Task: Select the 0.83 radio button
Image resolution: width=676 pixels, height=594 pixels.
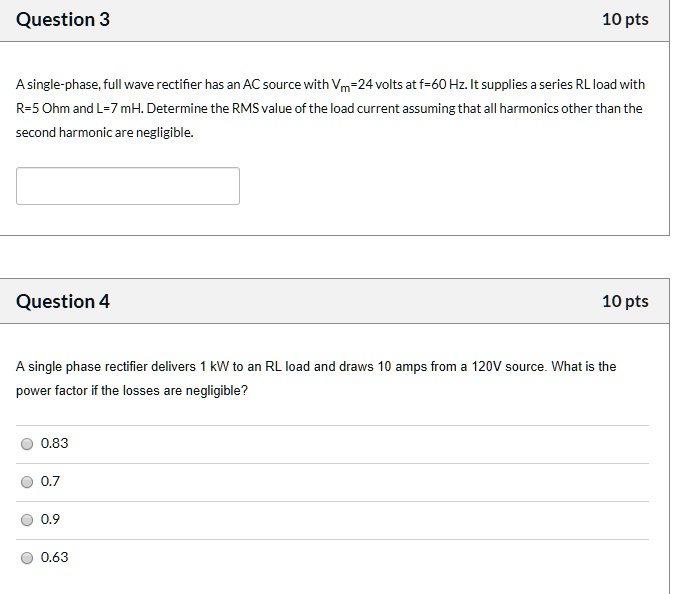Action: click(27, 444)
